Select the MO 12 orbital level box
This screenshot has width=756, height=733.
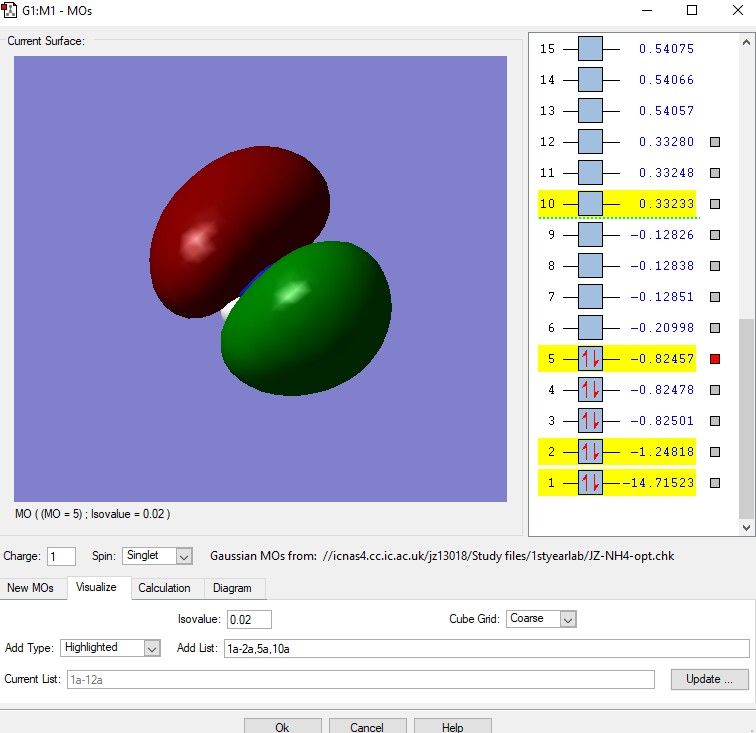coord(590,142)
